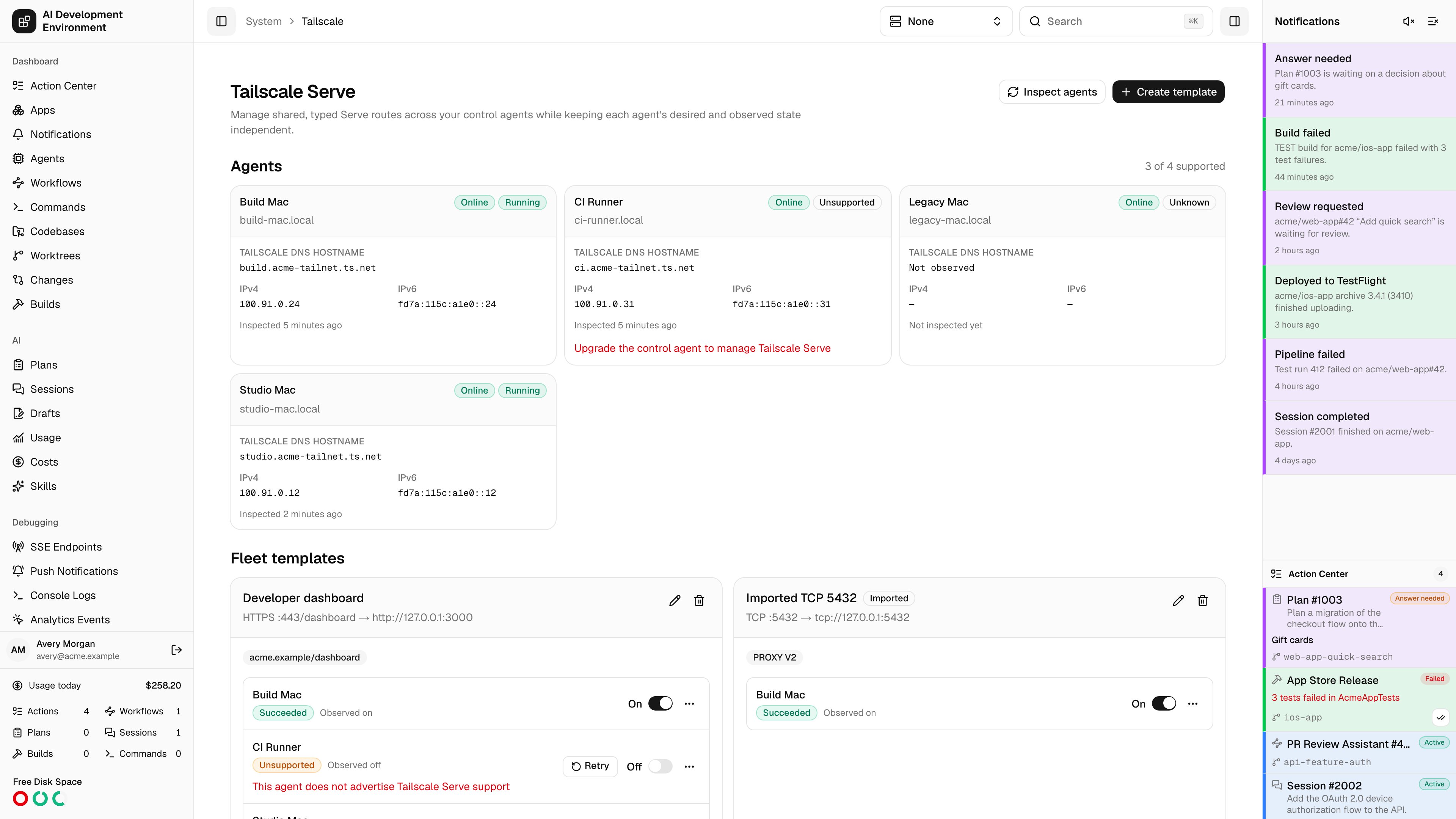The height and width of the screenshot is (819, 1456).
Task: Open the Build failed notification
Action: pos(1359,154)
